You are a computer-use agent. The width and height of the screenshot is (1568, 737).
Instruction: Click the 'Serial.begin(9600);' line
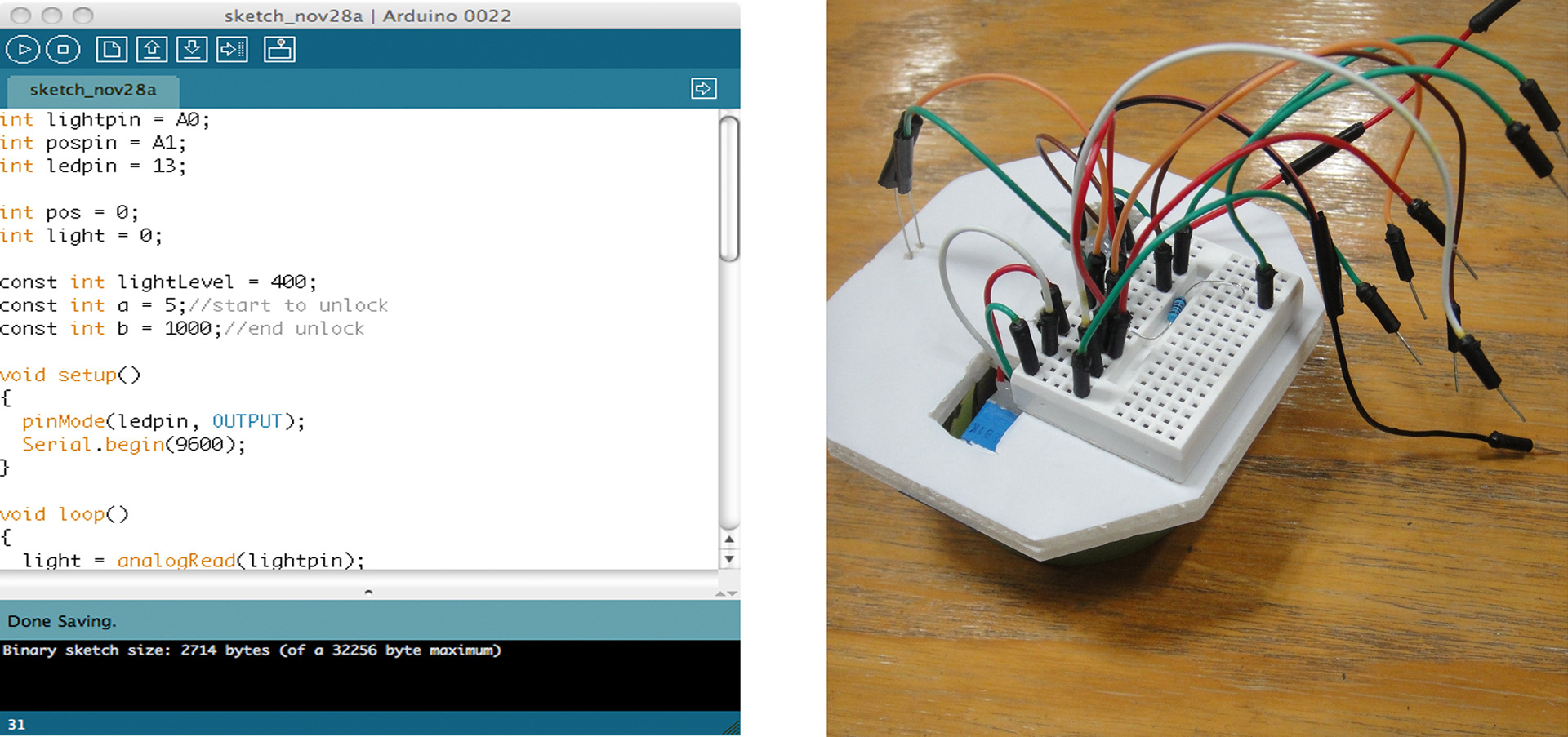[x=134, y=445]
